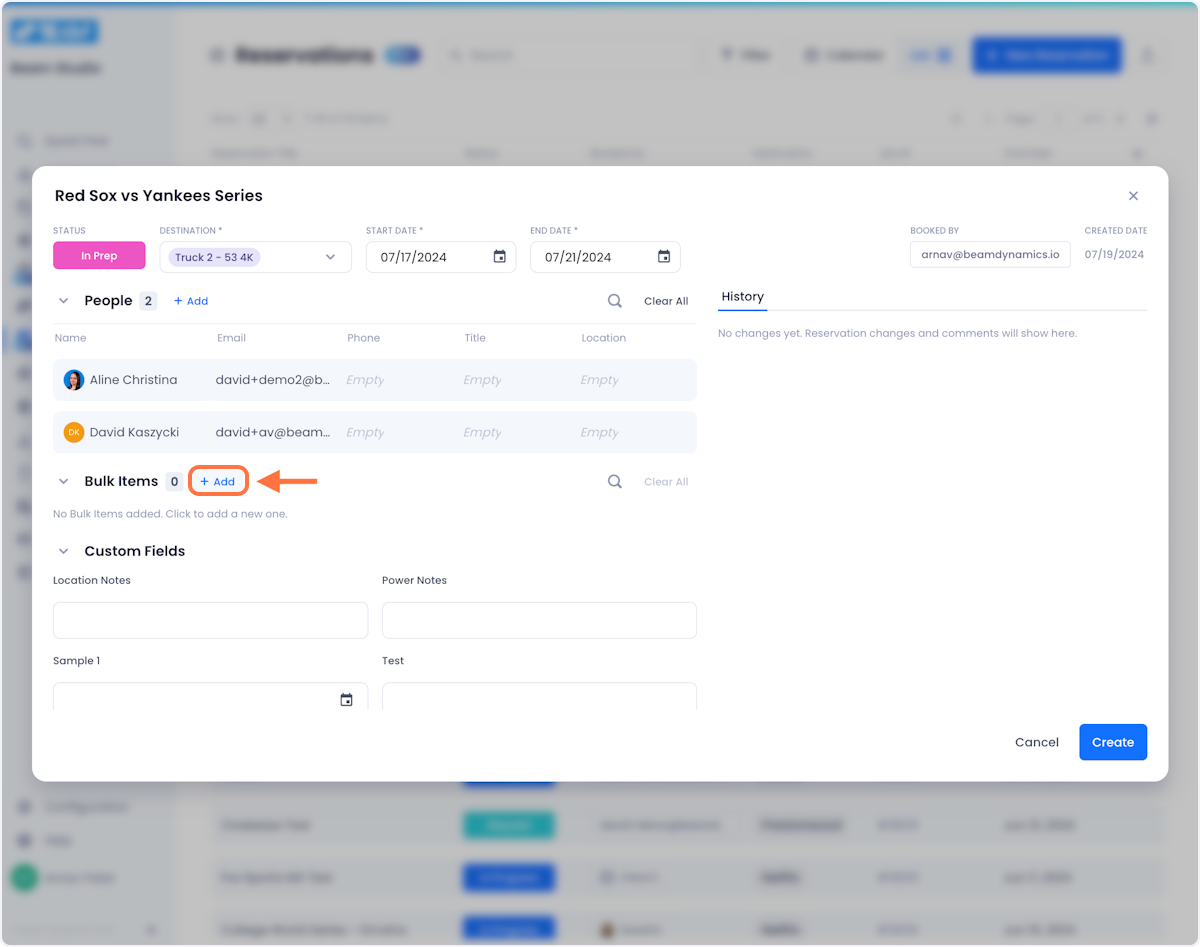This screenshot has width=1200, height=947.
Task: Click Aline Christina's name
Action: tap(133, 380)
